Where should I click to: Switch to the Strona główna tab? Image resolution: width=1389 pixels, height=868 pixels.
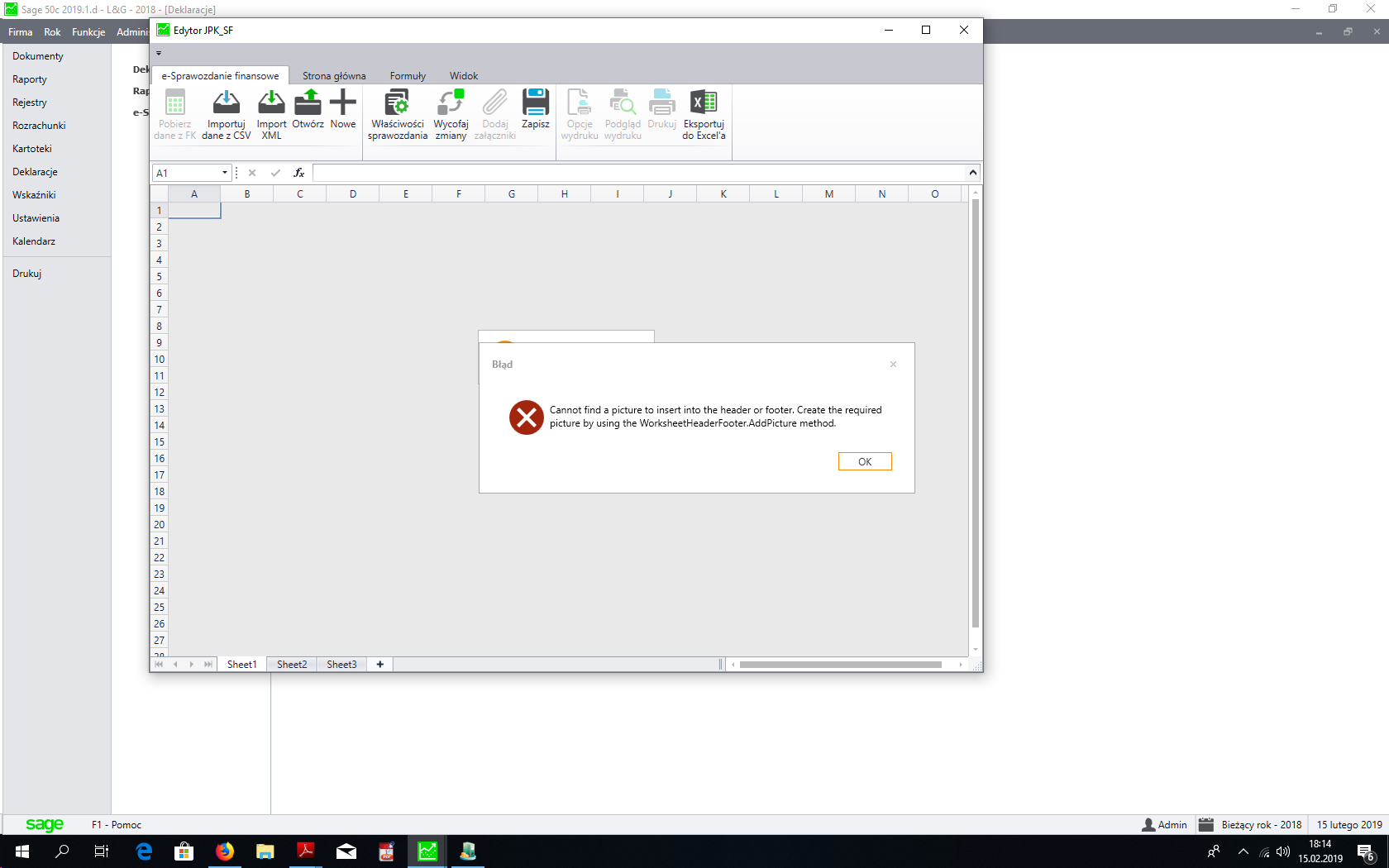334,76
